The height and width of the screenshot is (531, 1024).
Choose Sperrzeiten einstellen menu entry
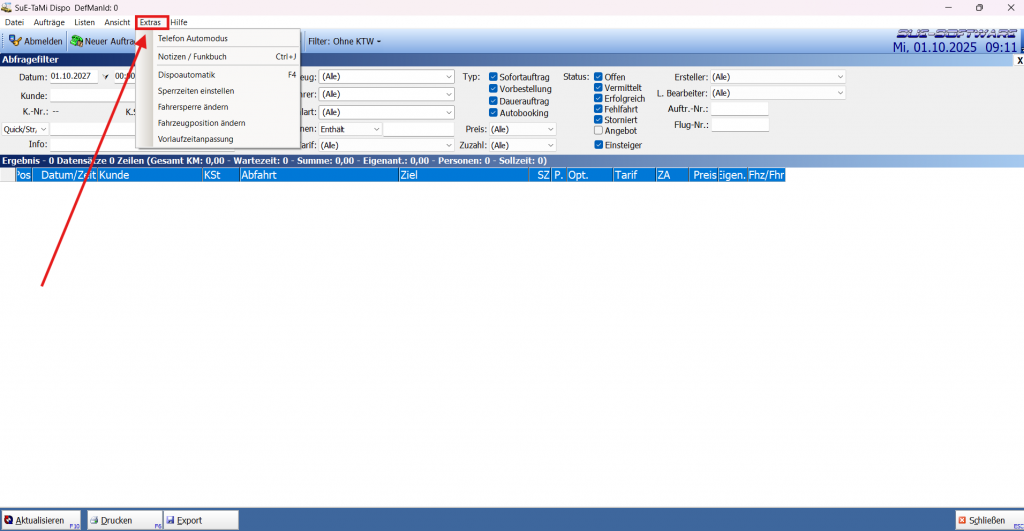click(196, 91)
